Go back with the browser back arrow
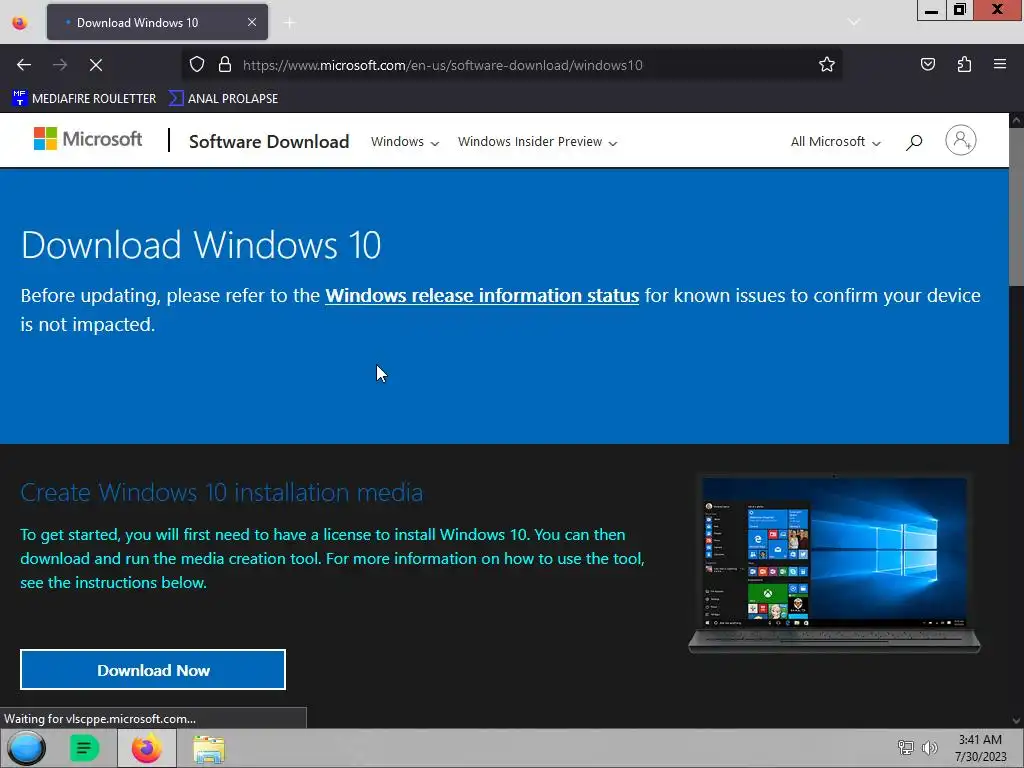This screenshot has height=768, width=1024. pyautogui.click(x=24, y=65)
